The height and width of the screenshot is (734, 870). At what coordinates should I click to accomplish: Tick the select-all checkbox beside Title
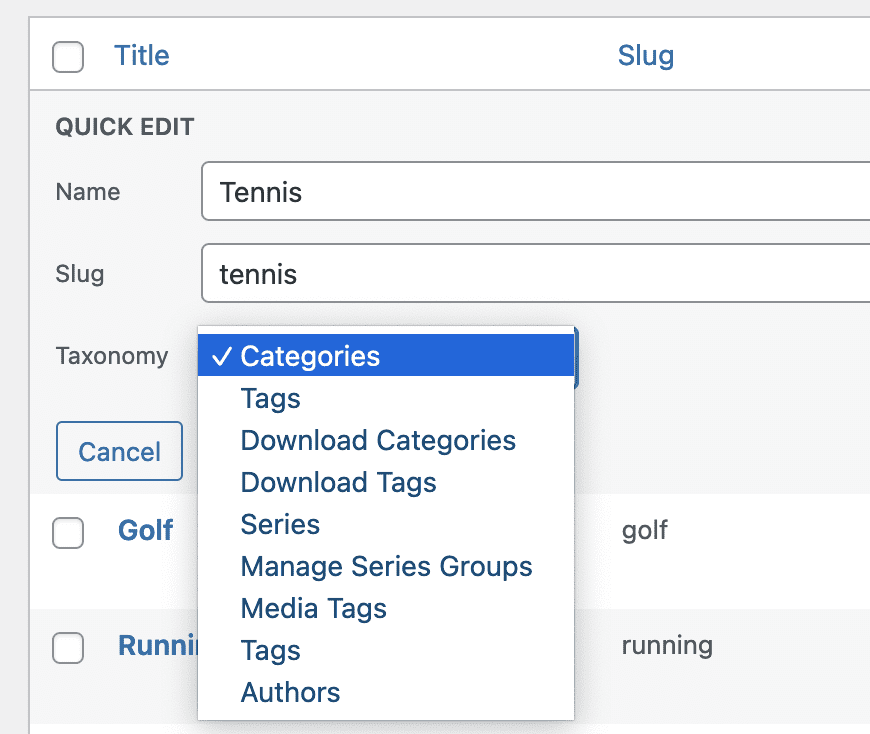point(68,57)
